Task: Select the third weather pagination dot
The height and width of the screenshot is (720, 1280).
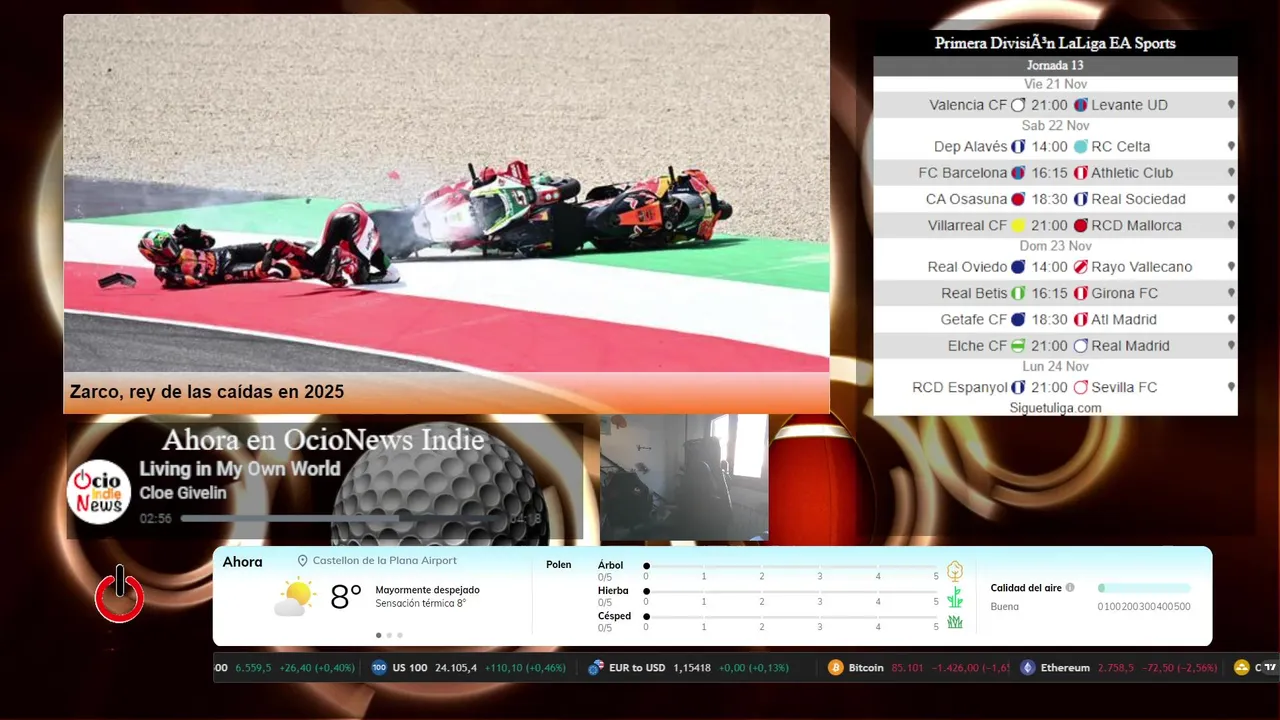Action: tap(400, 635)
